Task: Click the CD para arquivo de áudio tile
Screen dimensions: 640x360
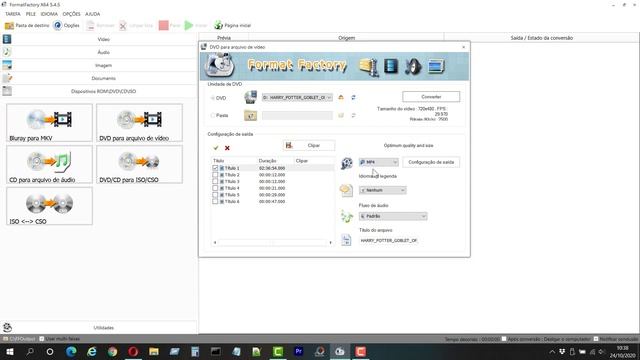Action: tap(49, 164)
